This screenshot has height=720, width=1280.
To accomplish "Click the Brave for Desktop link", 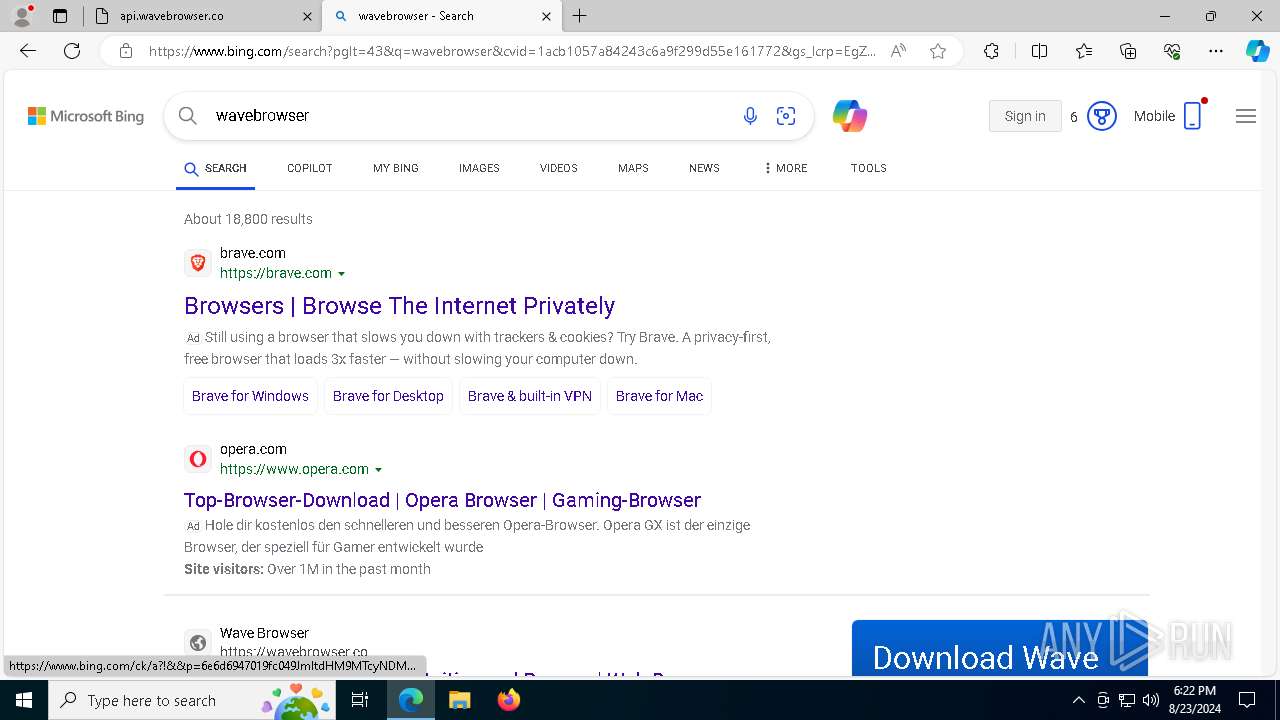I will point(388,396).
